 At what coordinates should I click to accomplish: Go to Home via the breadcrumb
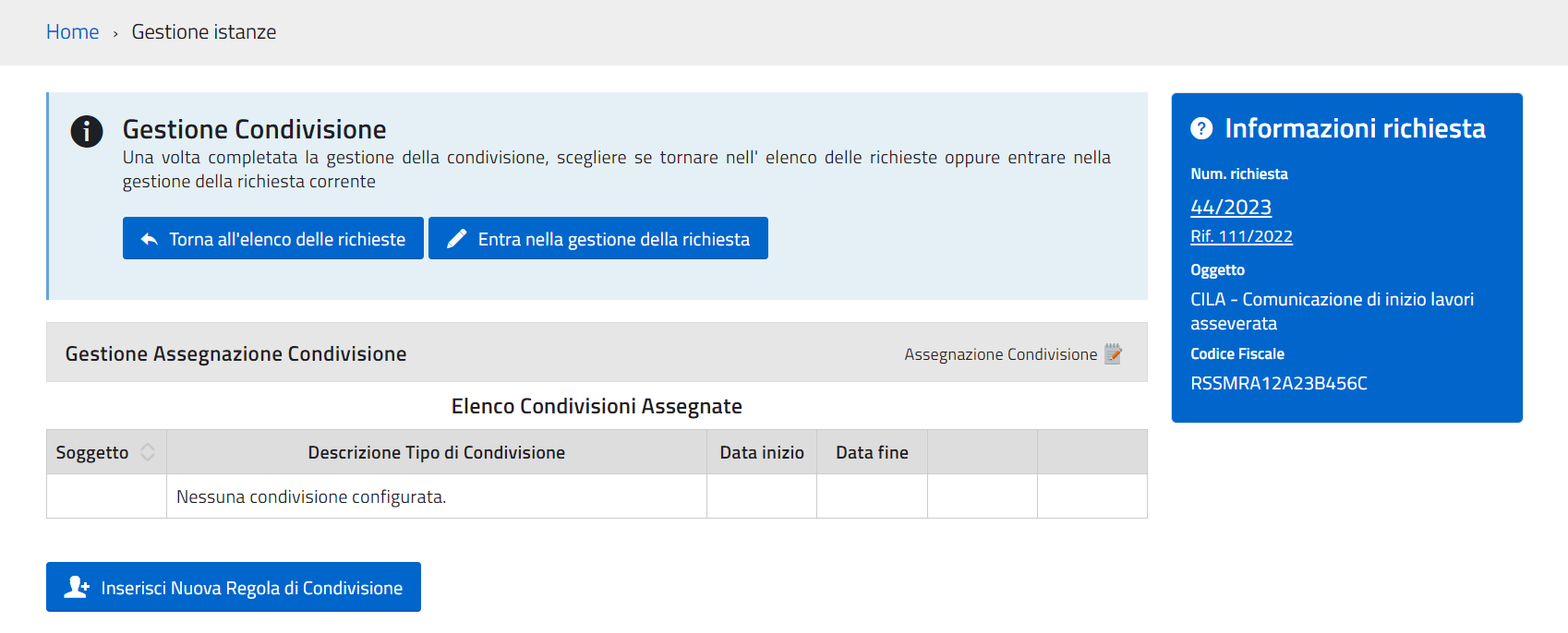(x=72, y=32)
